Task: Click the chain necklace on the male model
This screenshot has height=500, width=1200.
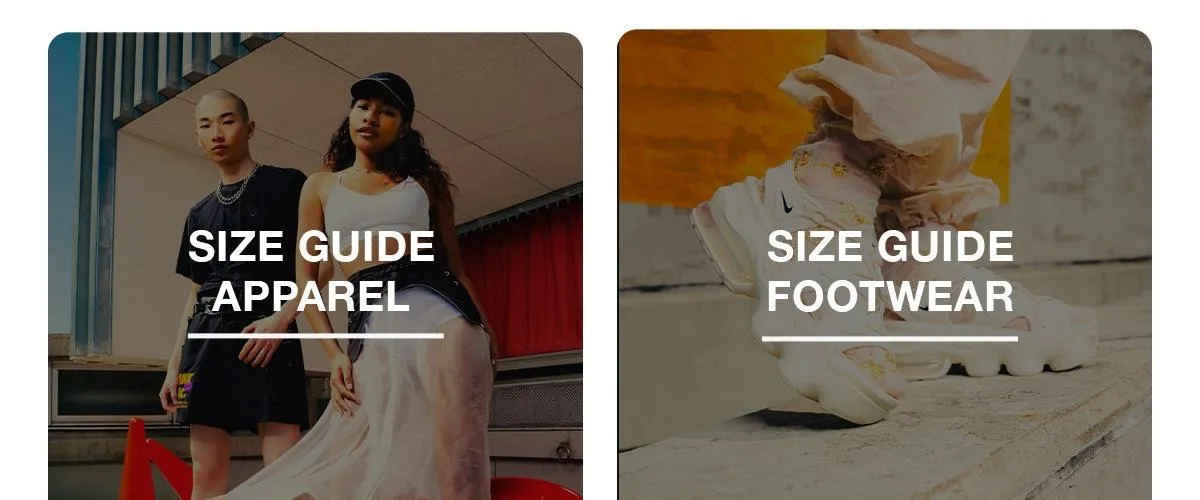Action: [237, 186]
